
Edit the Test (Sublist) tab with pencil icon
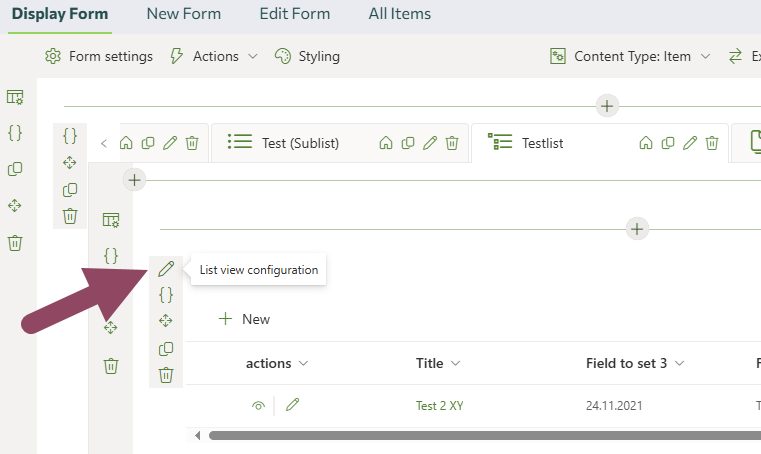(430, 143)
